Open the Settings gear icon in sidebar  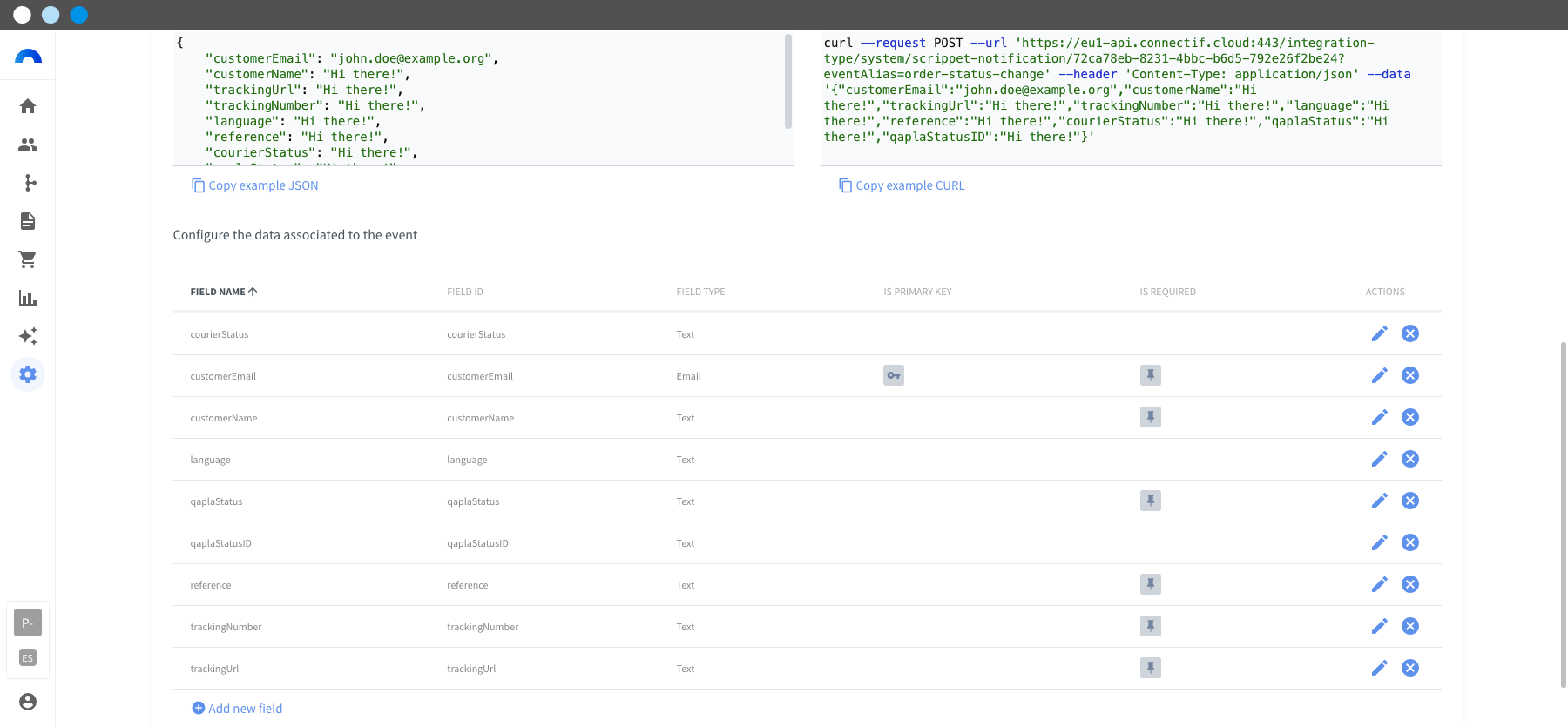tap(28, 374)
